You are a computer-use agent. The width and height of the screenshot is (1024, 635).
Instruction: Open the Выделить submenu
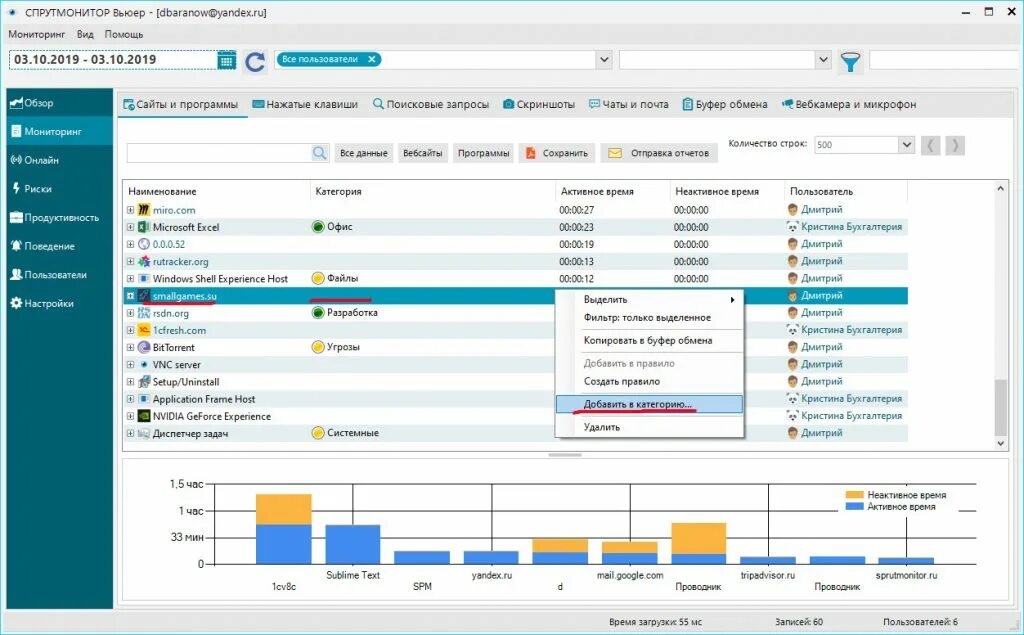[x=649, y=299]
